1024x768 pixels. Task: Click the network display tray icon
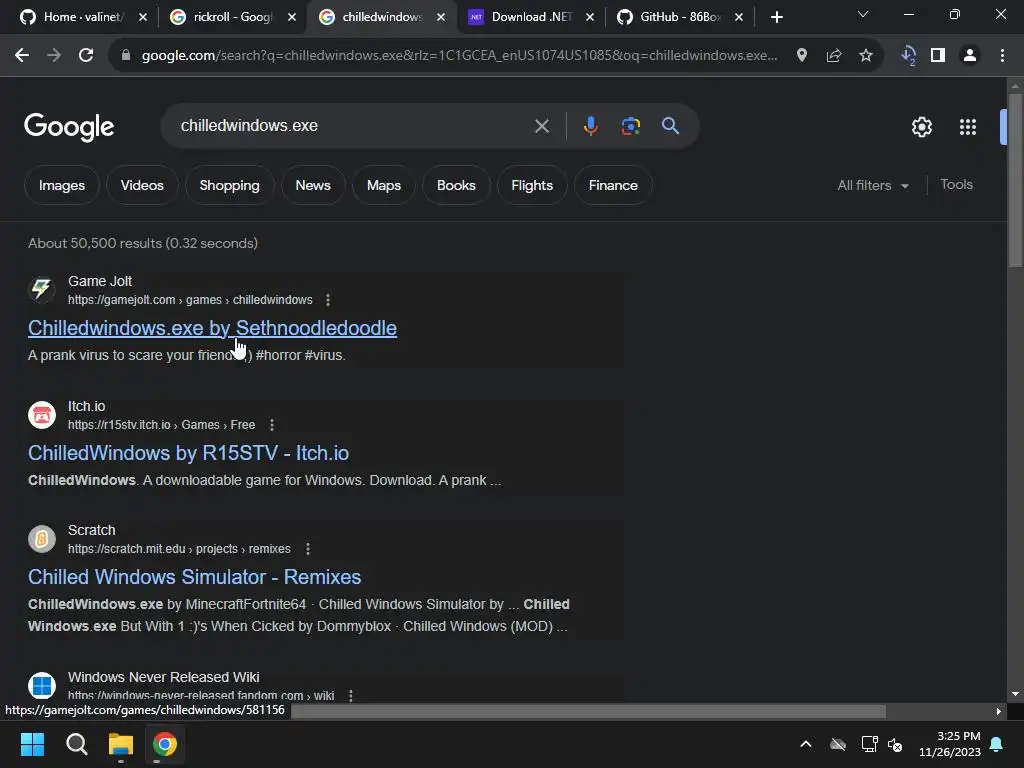pos(869,744)
